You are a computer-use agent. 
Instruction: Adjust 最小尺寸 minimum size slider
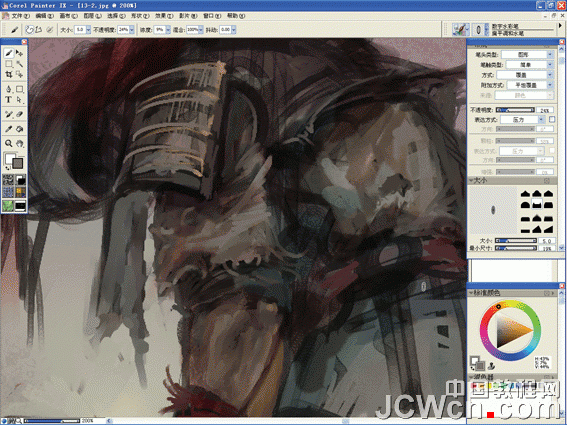coord(515,248)
